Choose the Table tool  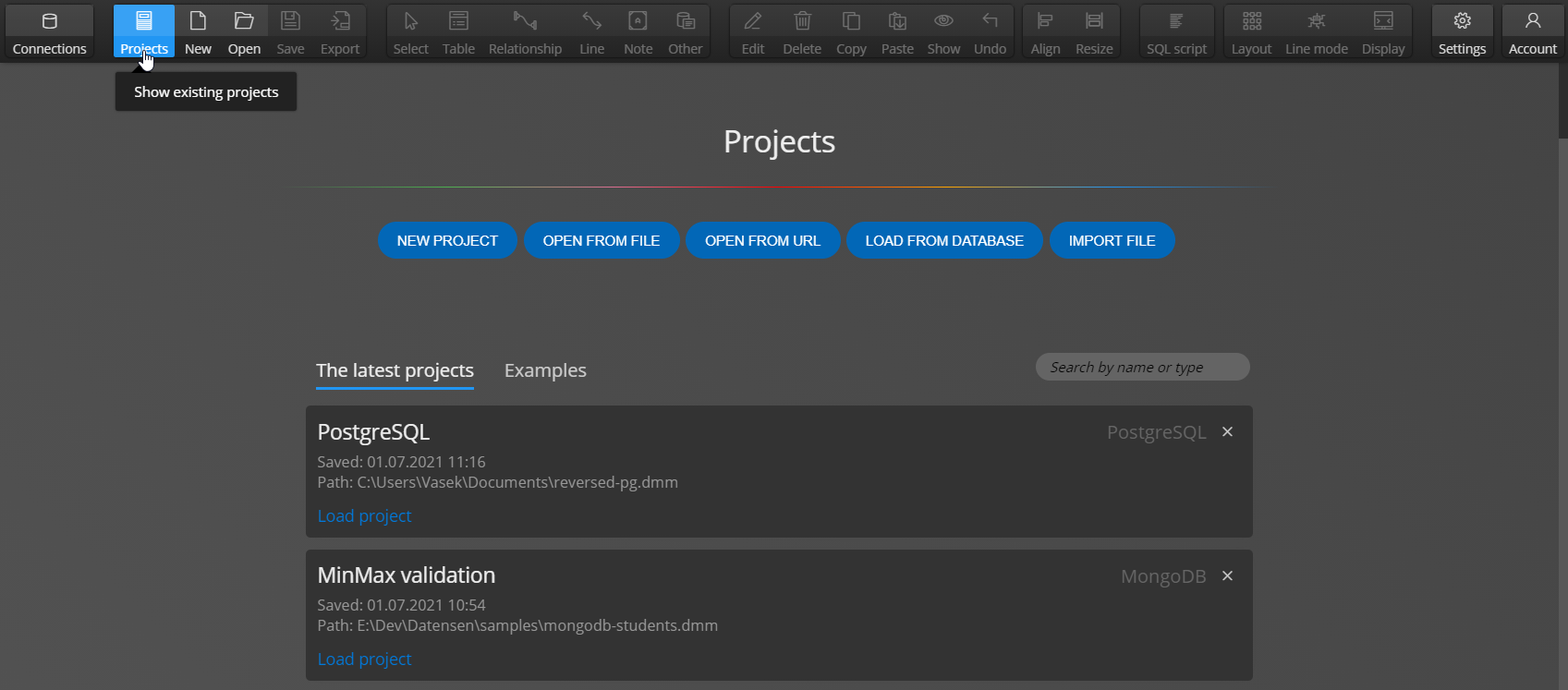click(x=458, y=32)
